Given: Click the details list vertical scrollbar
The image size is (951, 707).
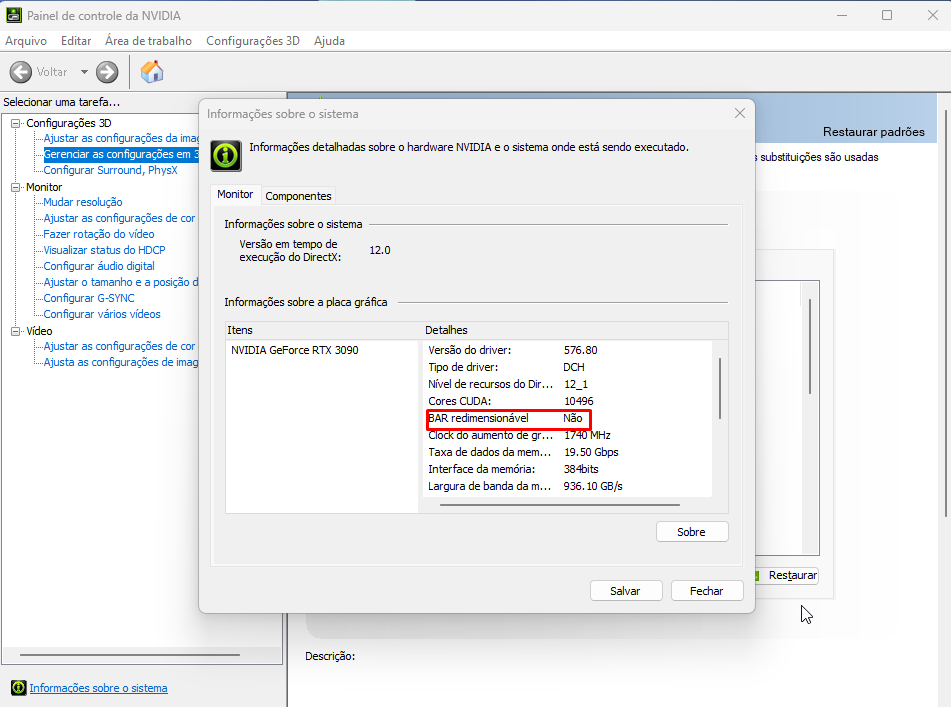Looking at the screenshot, I should [x=720, y=389].
